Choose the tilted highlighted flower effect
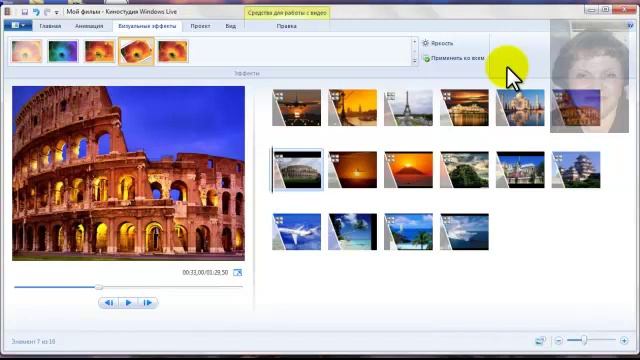This screenshot has width=640, height=360. [x=136, y=51]
